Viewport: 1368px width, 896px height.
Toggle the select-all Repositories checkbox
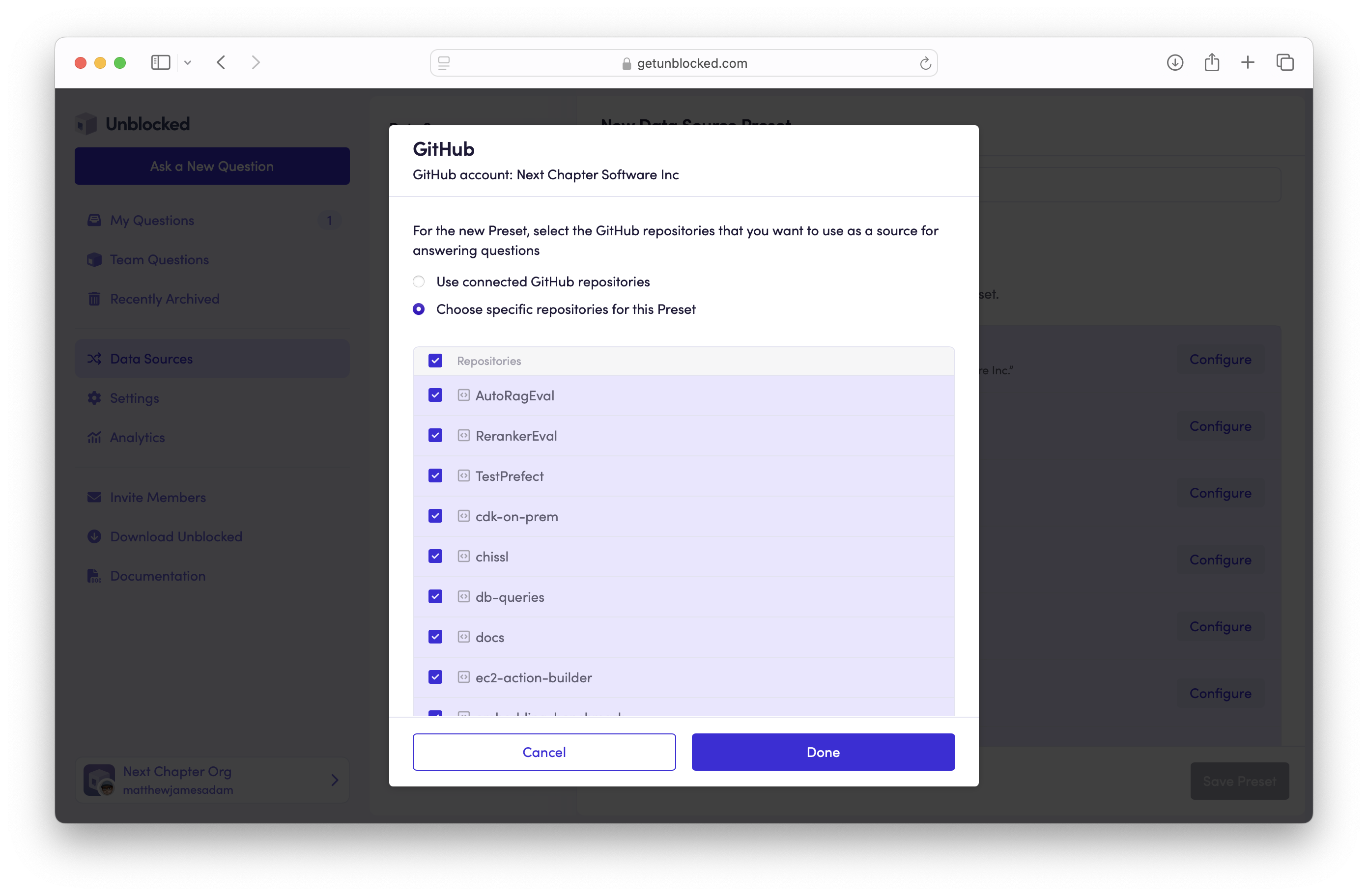pyautogui.click(x=435, y=361)
